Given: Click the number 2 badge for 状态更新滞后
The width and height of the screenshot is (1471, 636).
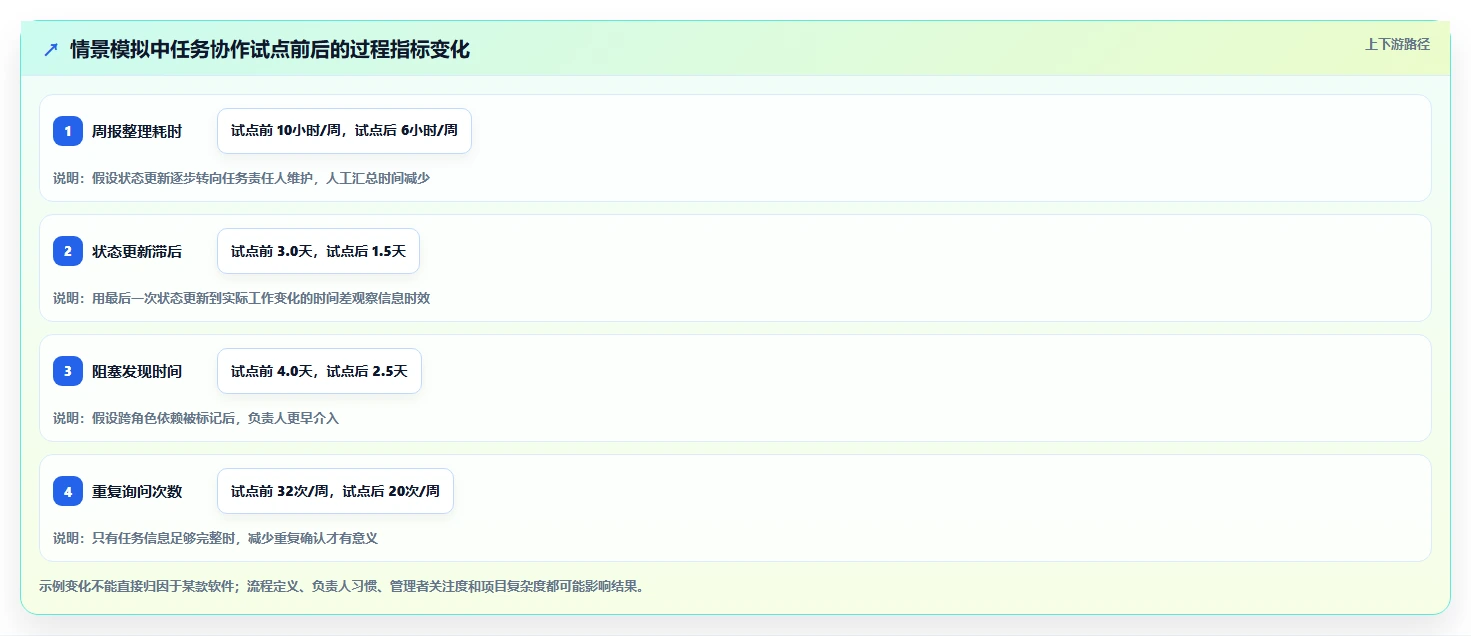Looking at the screenshot, I should click(x=68, y=251).
